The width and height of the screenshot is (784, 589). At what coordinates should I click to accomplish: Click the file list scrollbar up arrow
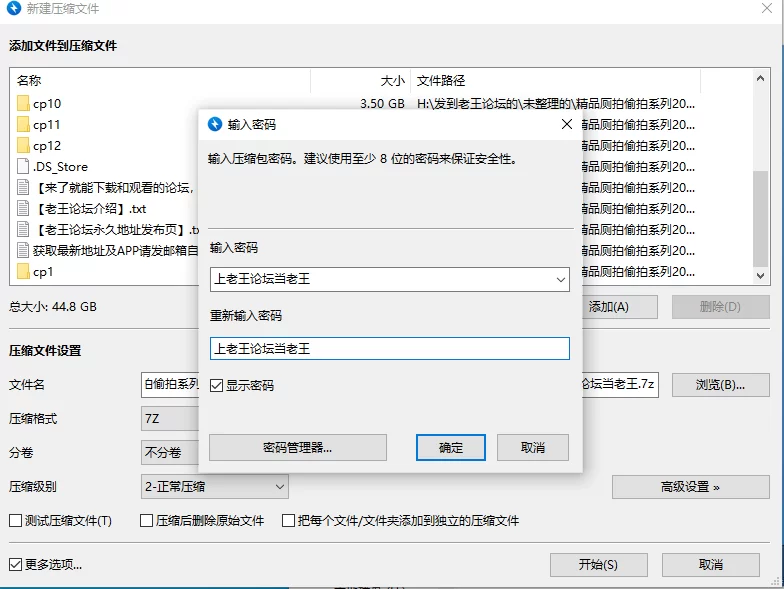(x=760, y=78)
